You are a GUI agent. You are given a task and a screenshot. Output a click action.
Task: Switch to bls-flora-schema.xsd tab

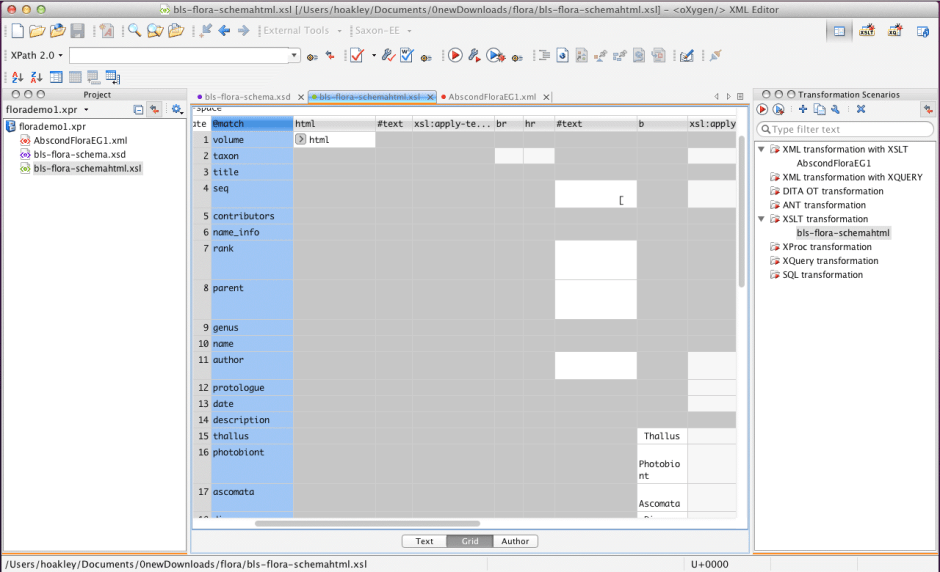(247, 97)
